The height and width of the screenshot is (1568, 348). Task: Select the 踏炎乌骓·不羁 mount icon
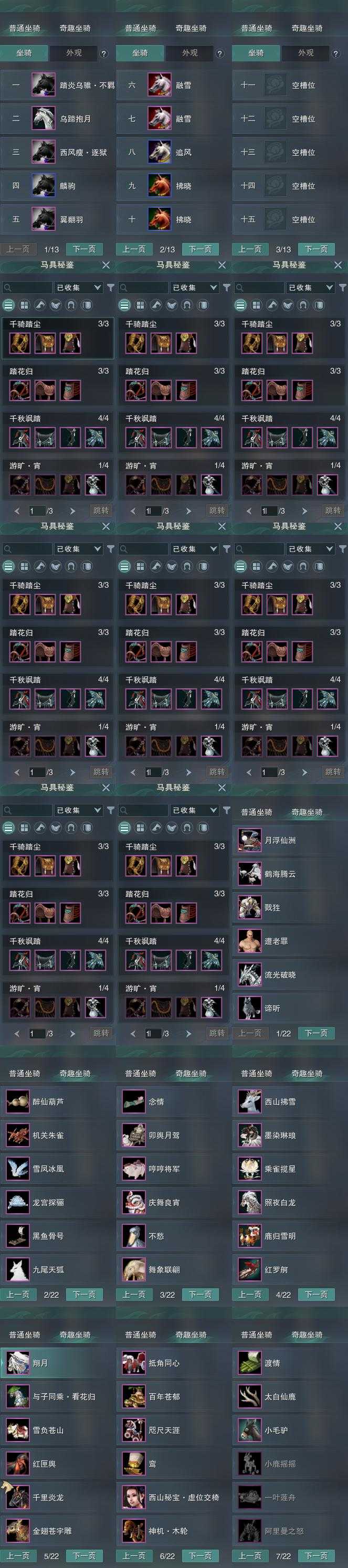[x=43, y=85]
